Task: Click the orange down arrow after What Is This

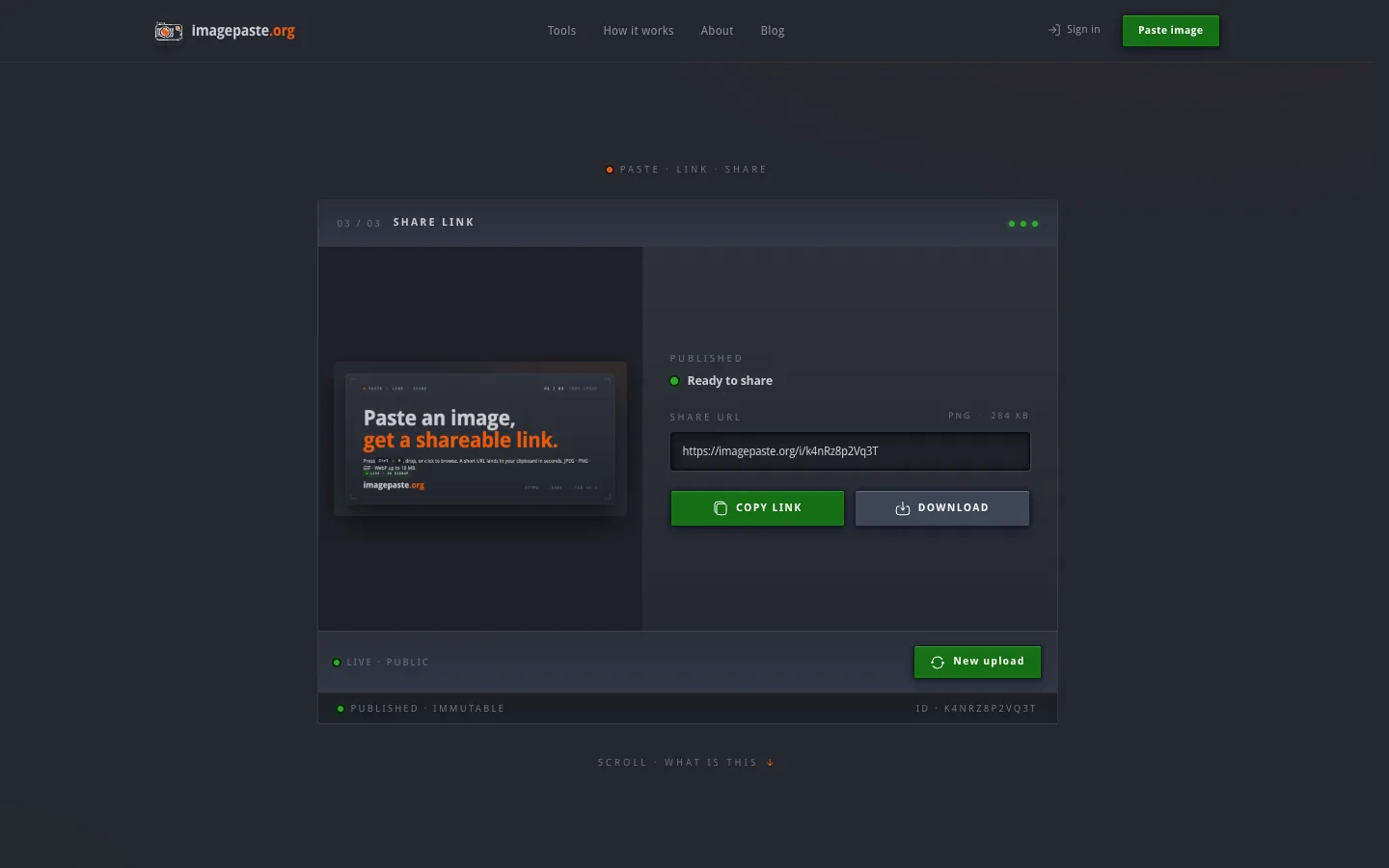Action: [770, 763]
